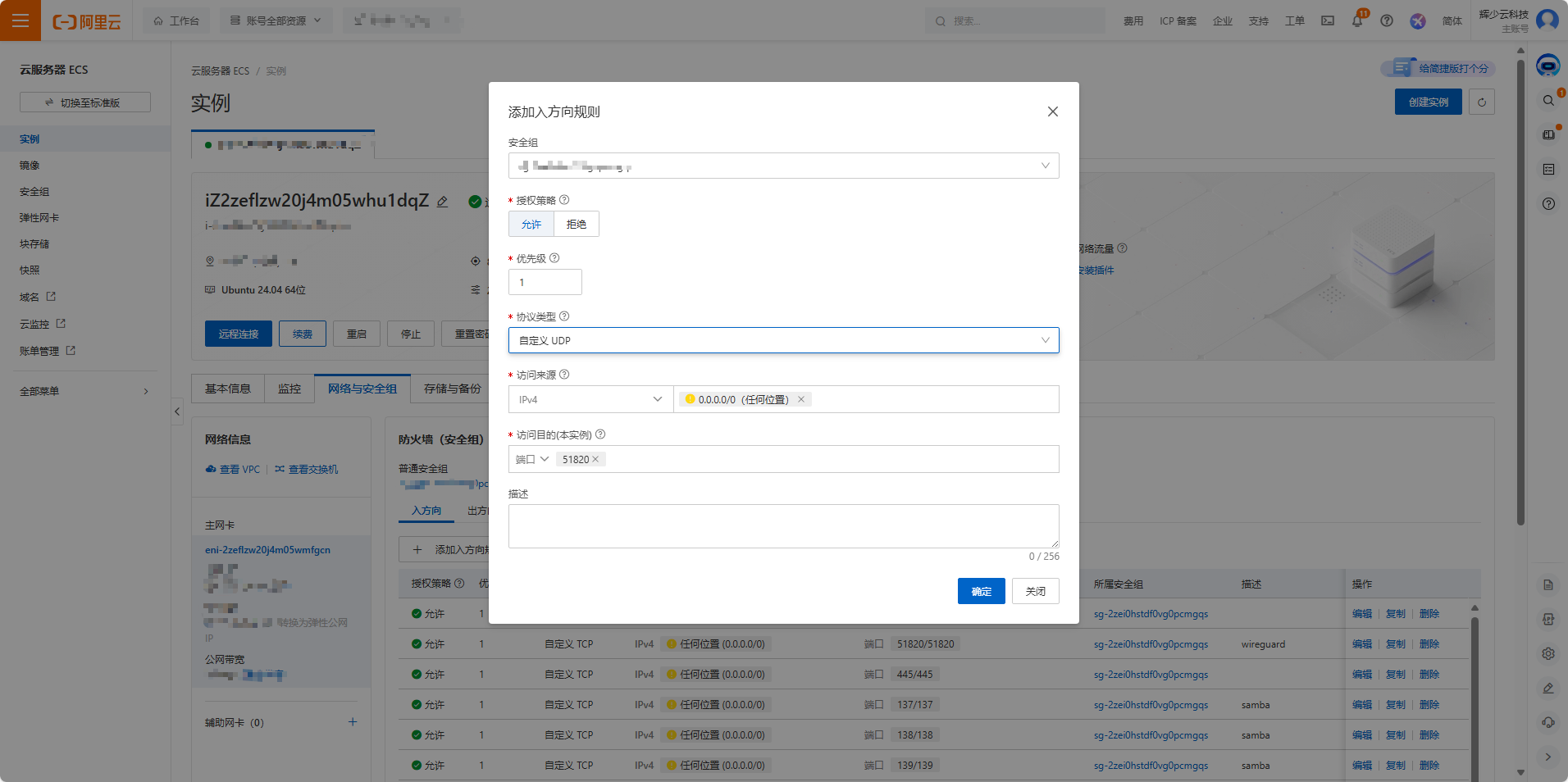Switch to the 基本信息 tab
The image size is (1568, 782).
click(228, 389)
